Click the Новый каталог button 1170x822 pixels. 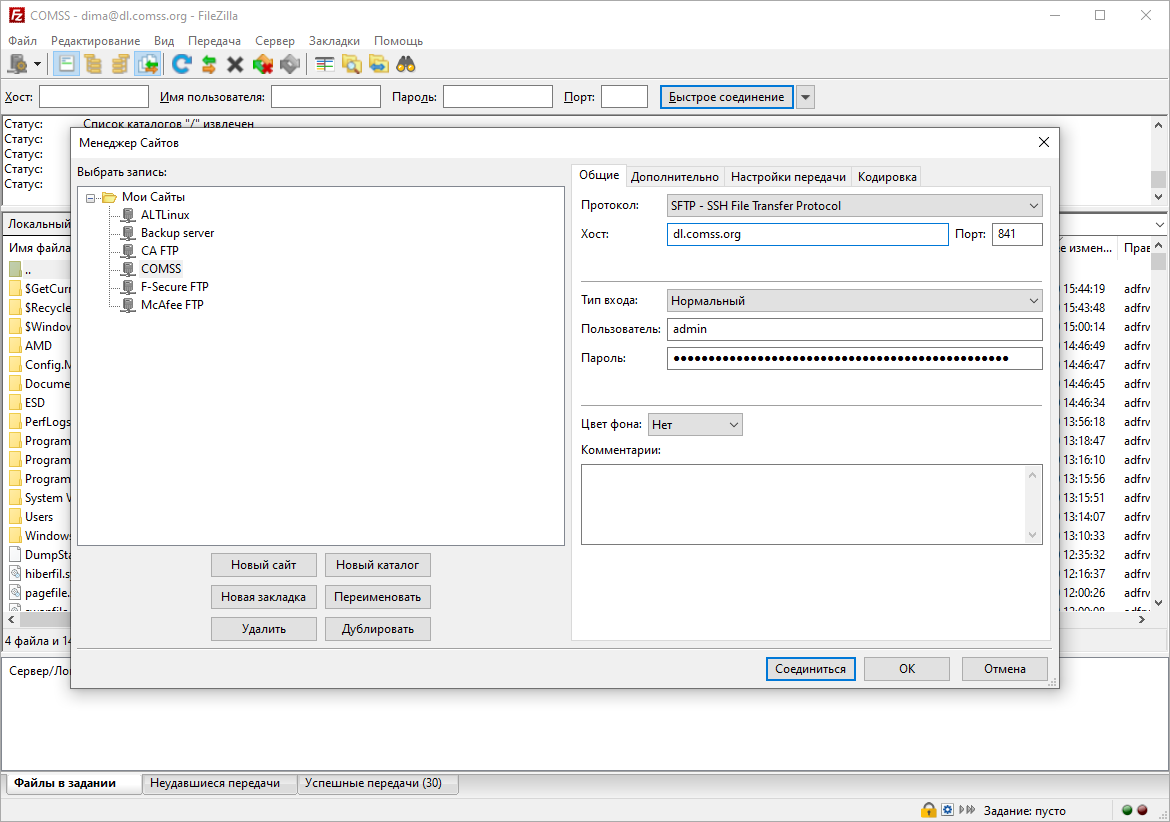[378, 565]
